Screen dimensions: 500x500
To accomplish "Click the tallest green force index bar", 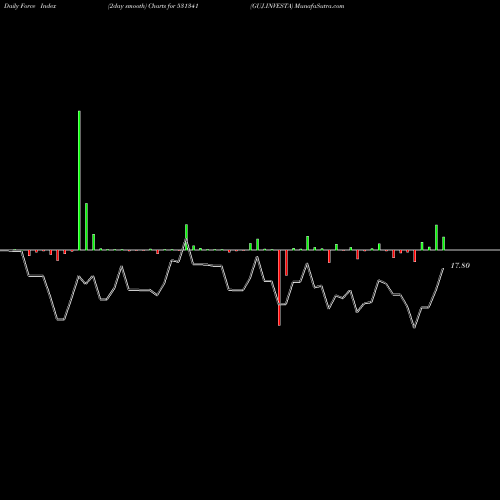I will click(x=79, y=180).
